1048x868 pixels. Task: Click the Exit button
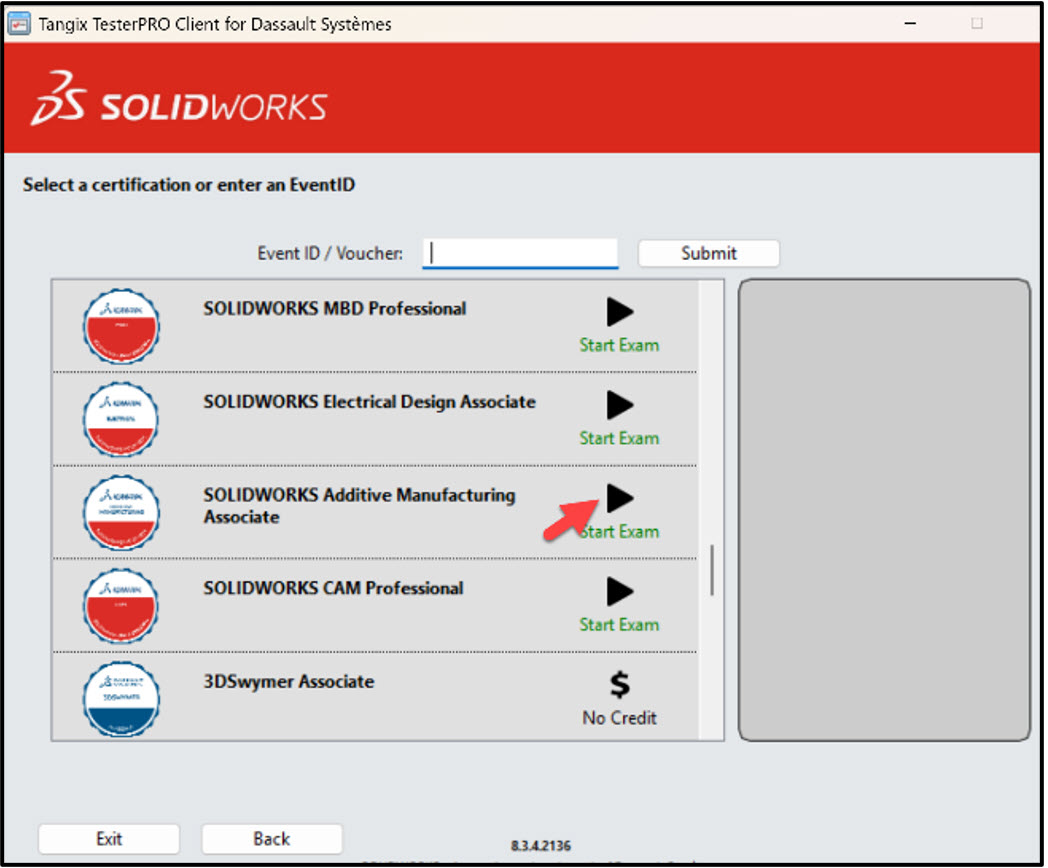[108, 839]
